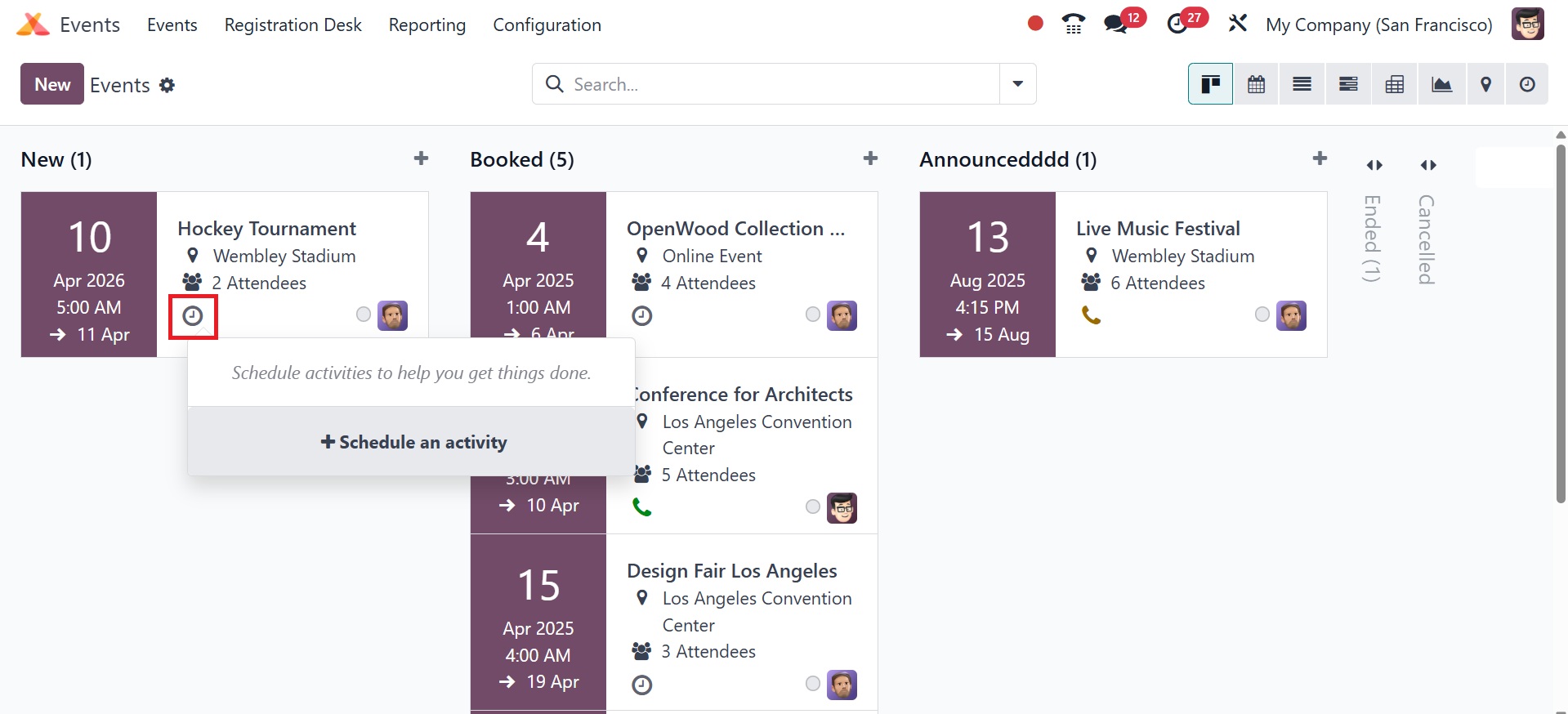Toggle Live Music Festival state circle
The width and height of the screenshot is (1568, 714).
[x=1262, y=315]
